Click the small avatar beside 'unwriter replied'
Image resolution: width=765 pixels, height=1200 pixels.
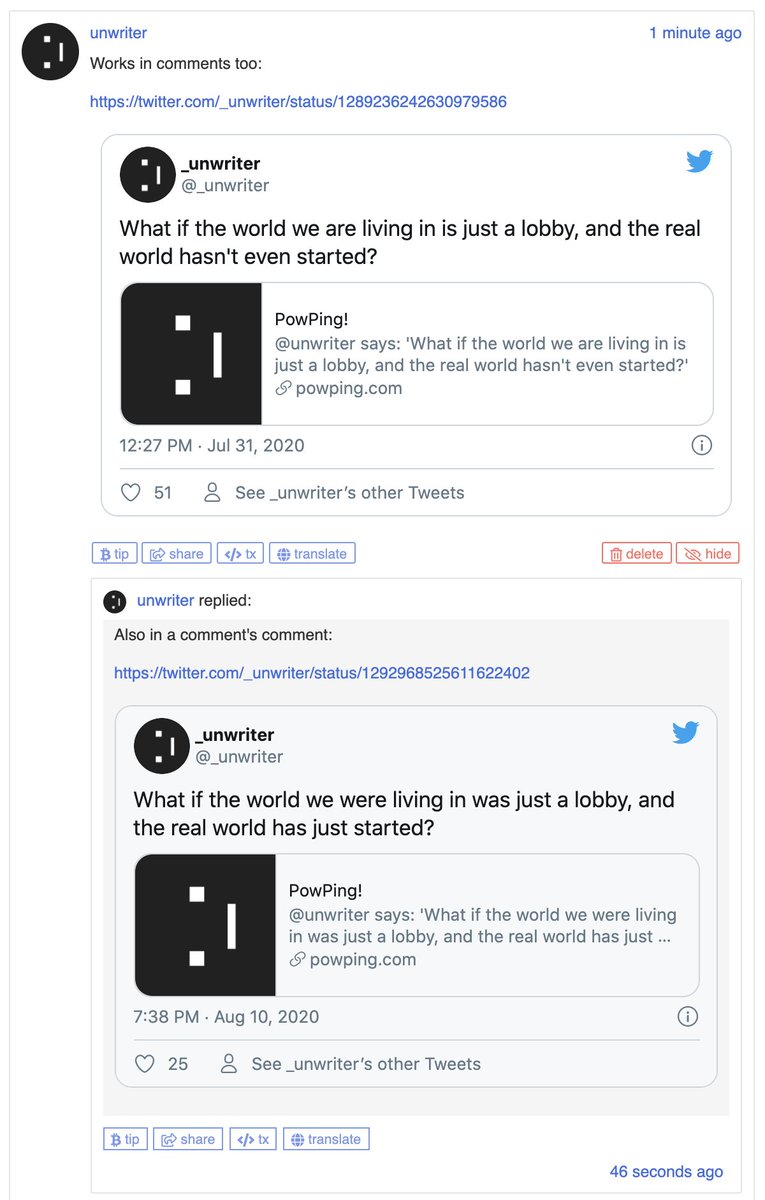(115, 601)
